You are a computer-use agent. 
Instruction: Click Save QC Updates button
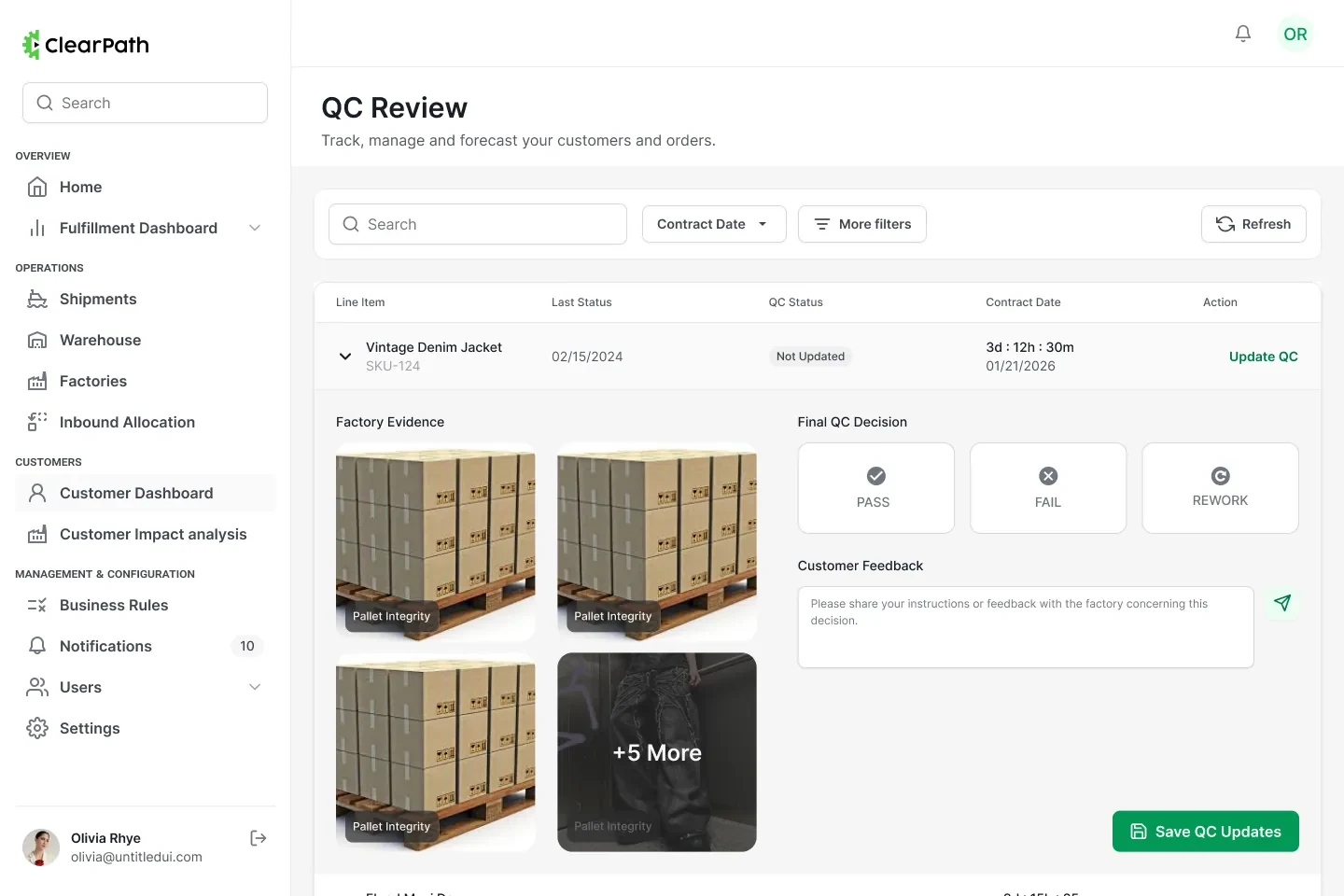coord(1205,832)
